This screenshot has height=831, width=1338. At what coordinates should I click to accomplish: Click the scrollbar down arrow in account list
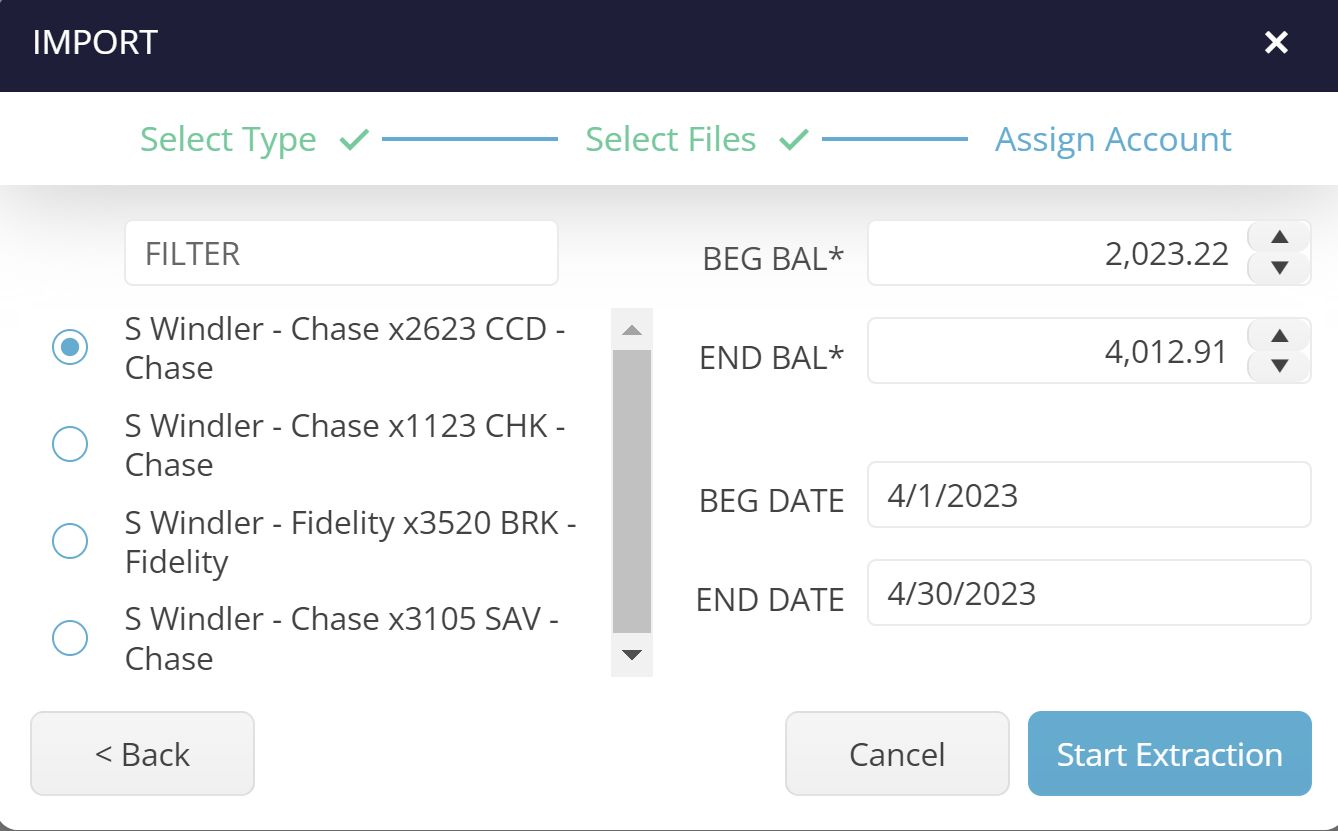[630, 656]
